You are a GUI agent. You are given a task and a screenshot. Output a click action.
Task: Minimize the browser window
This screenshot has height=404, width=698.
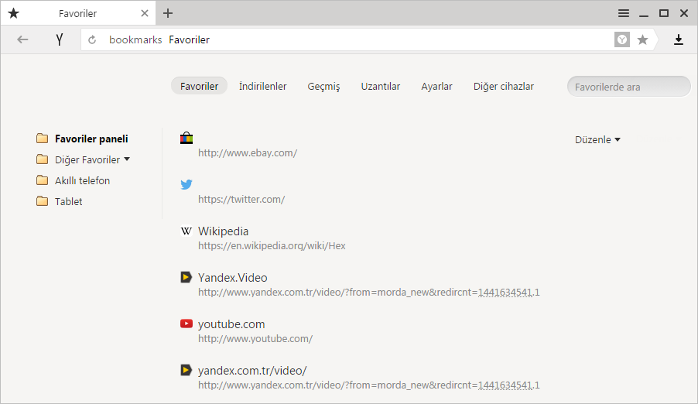click(643, 14)
